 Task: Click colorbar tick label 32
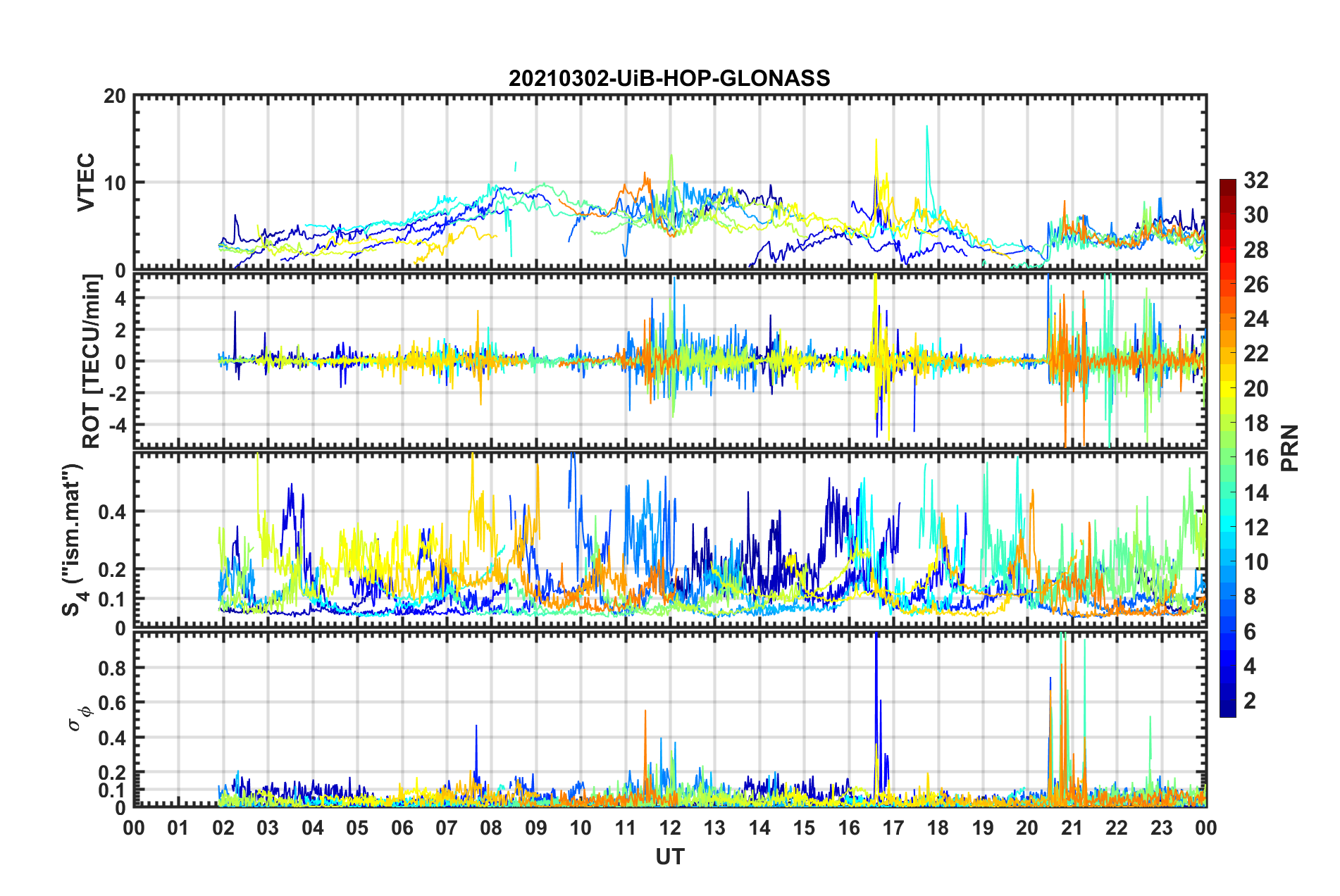(1255, 180)
